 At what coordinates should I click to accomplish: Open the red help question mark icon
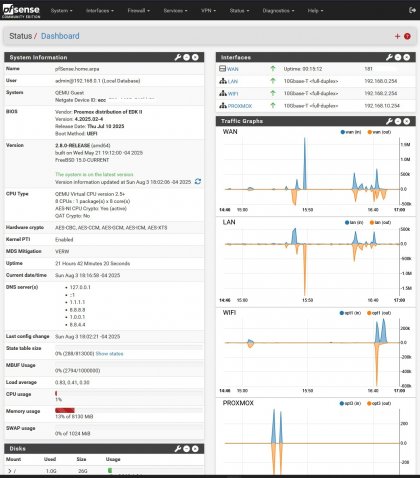pos(407,36)
